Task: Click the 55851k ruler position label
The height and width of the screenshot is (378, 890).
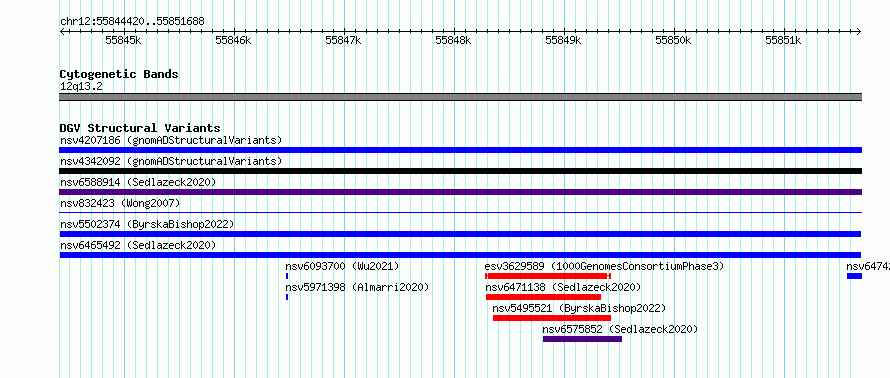Action: [x=784, y=40]
